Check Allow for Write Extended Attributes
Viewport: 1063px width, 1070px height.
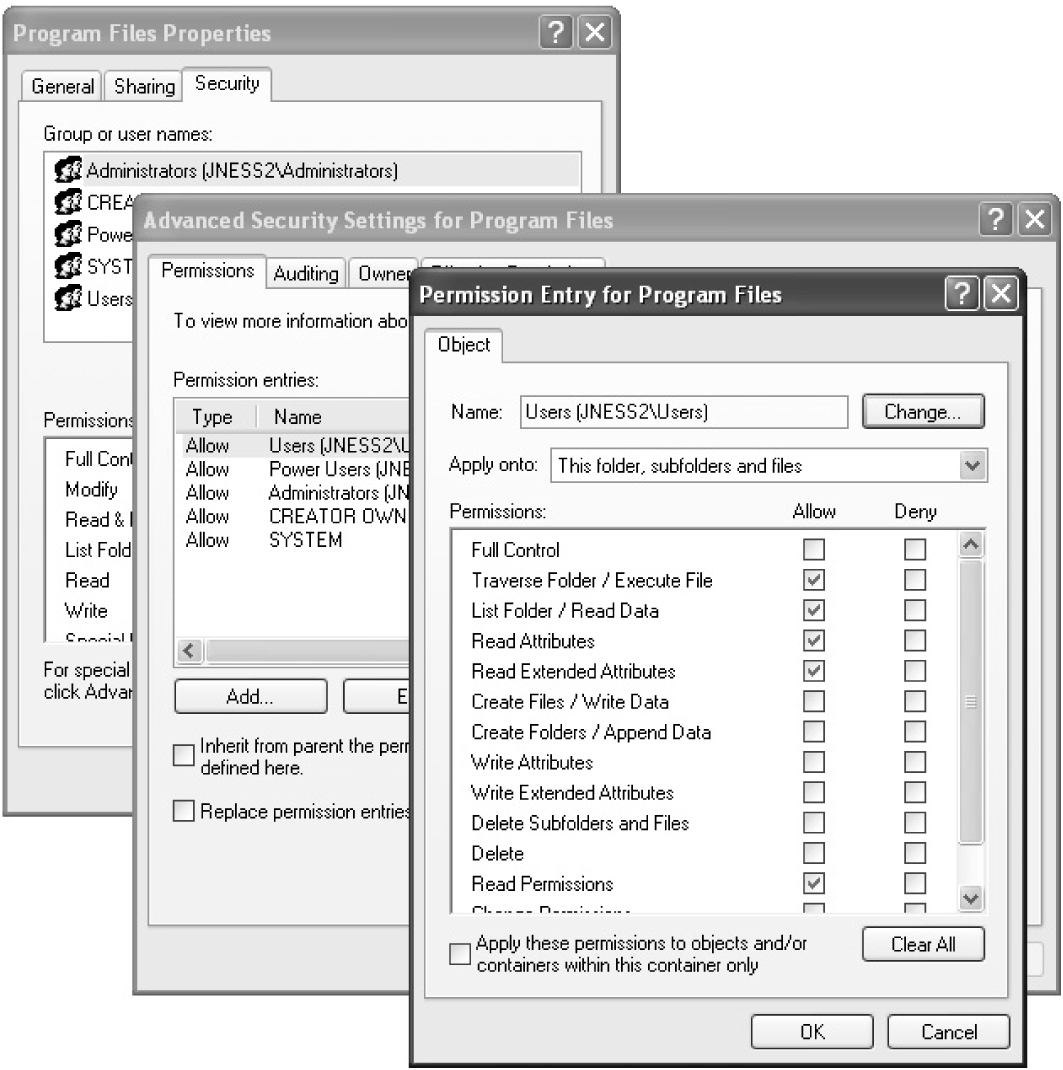[813, 792]
